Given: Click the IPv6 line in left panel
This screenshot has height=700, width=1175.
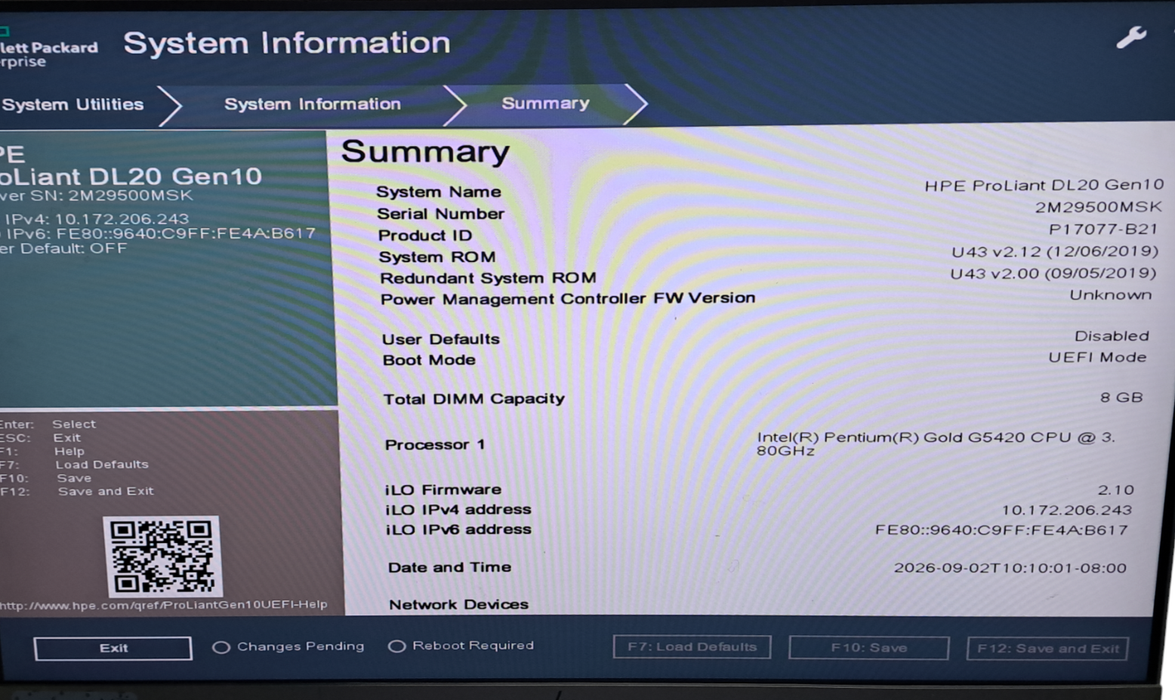Looking at the screenshot, I should (x=157, y=233).
